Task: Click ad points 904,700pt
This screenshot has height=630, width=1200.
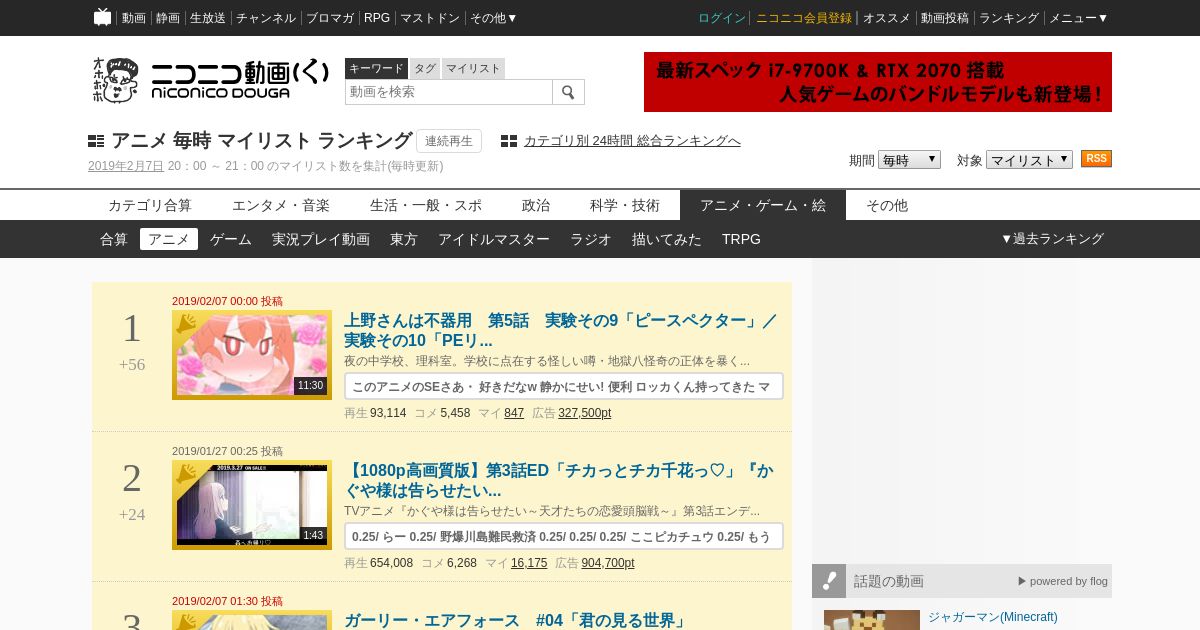Action: 608,563
